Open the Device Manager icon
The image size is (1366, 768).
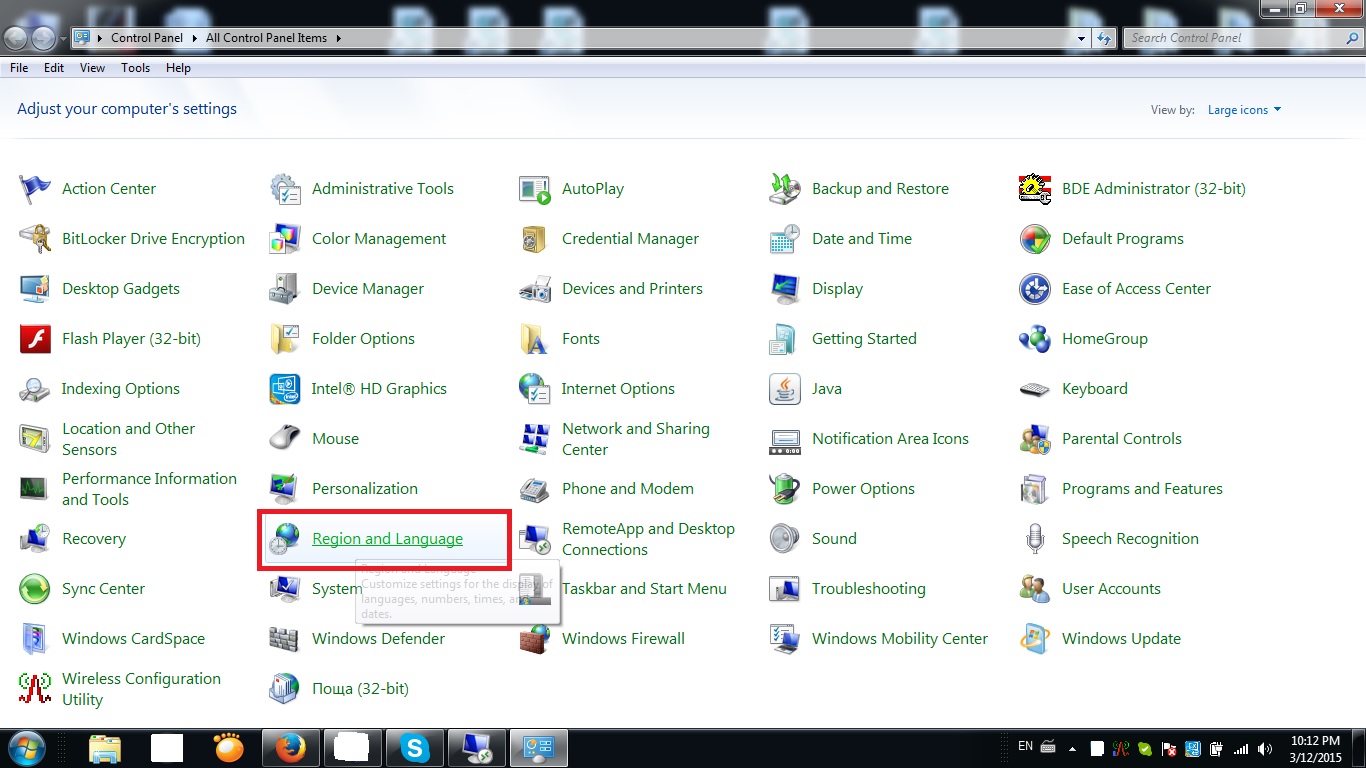(285, 288)
